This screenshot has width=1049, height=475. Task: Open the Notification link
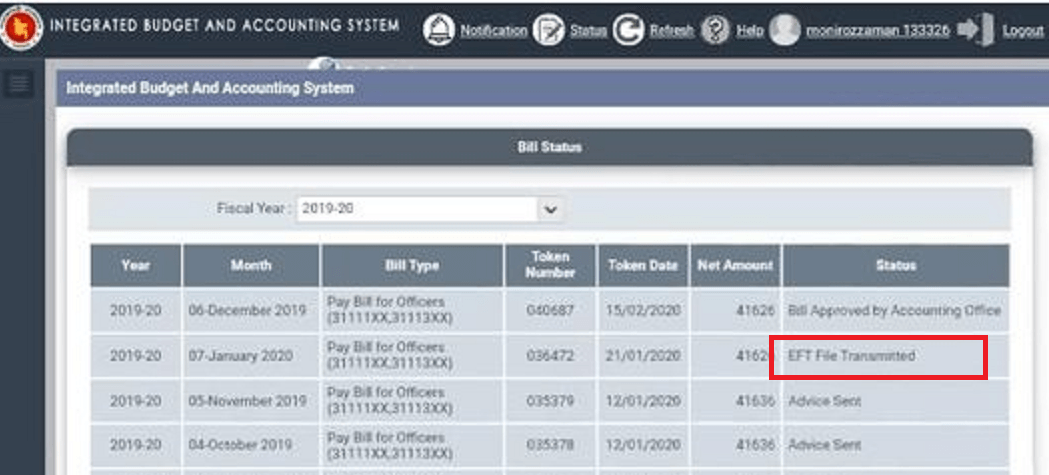tap(493, 31)
